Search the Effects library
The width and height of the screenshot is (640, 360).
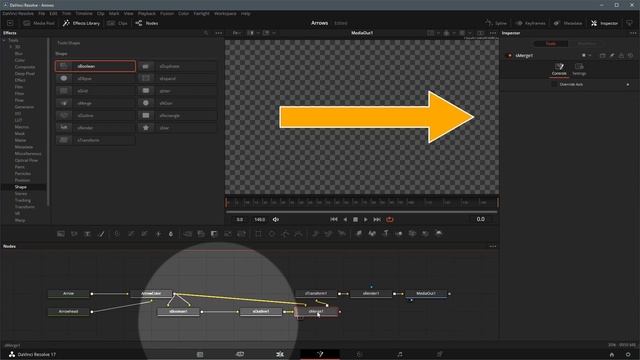coord(206,33)
